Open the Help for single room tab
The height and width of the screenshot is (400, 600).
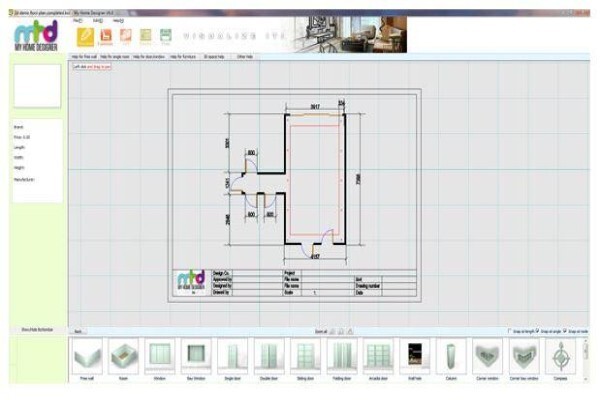(x=115, y=57)
